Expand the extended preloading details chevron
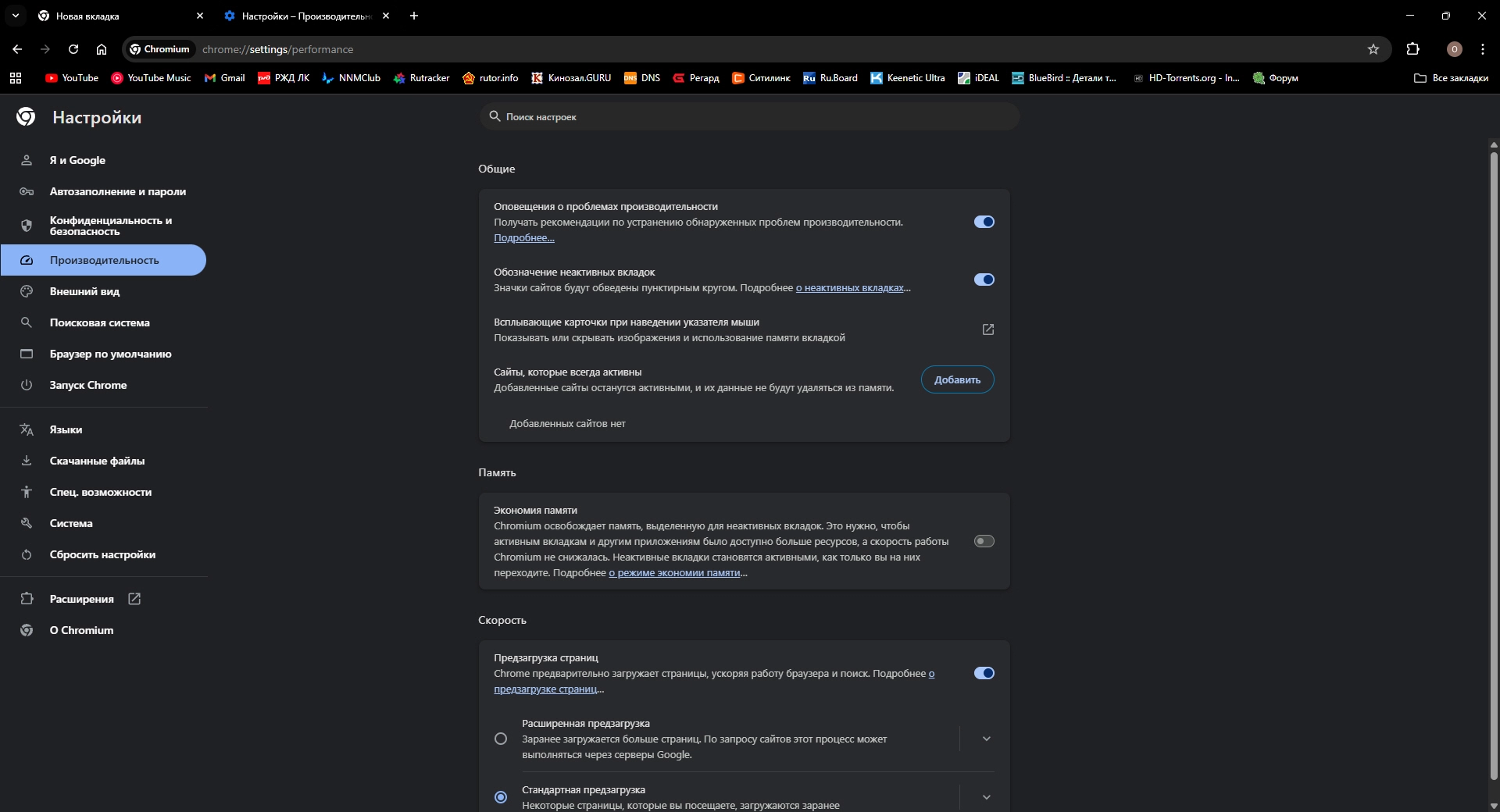The height and width of the screenshot is (812, 1500). (x=986, y=739)
